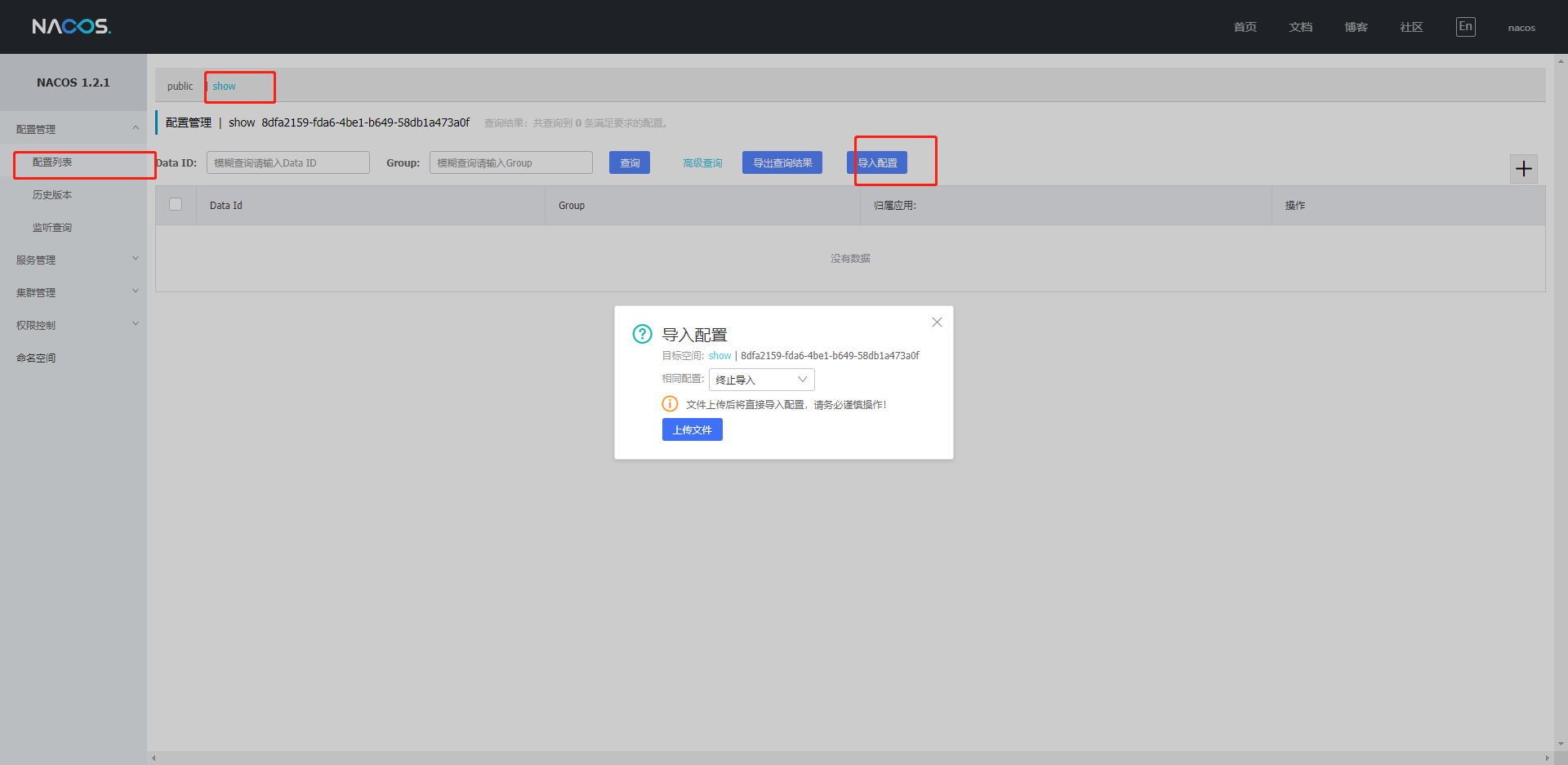Switch to the public namespace tab
The width and height of the screenshot is (1568, 765).
(180, 87)
